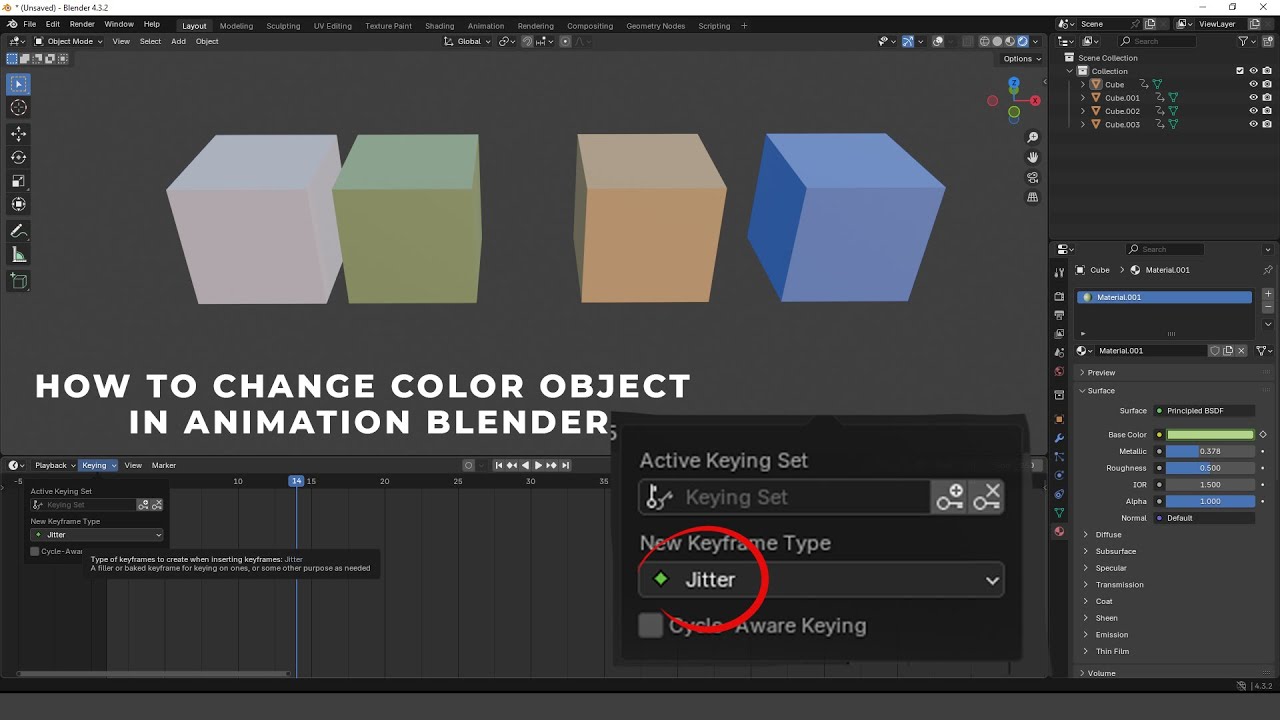The width and height of the screenshot is (1280, 720).
Task: Open New Keyframe Type Jitter dropdown
Action: point(97,535)
